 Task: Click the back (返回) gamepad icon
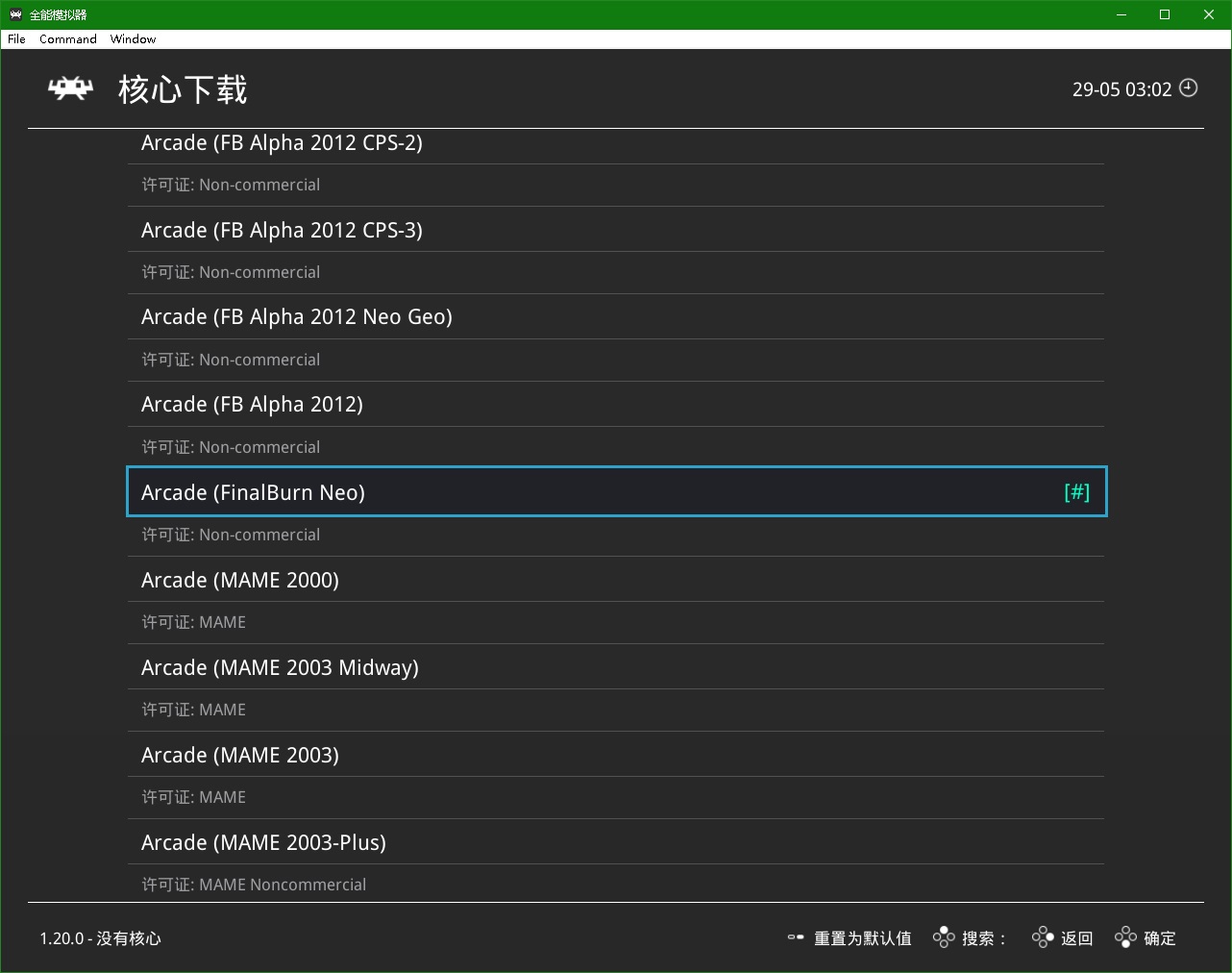pos(1043,937)
